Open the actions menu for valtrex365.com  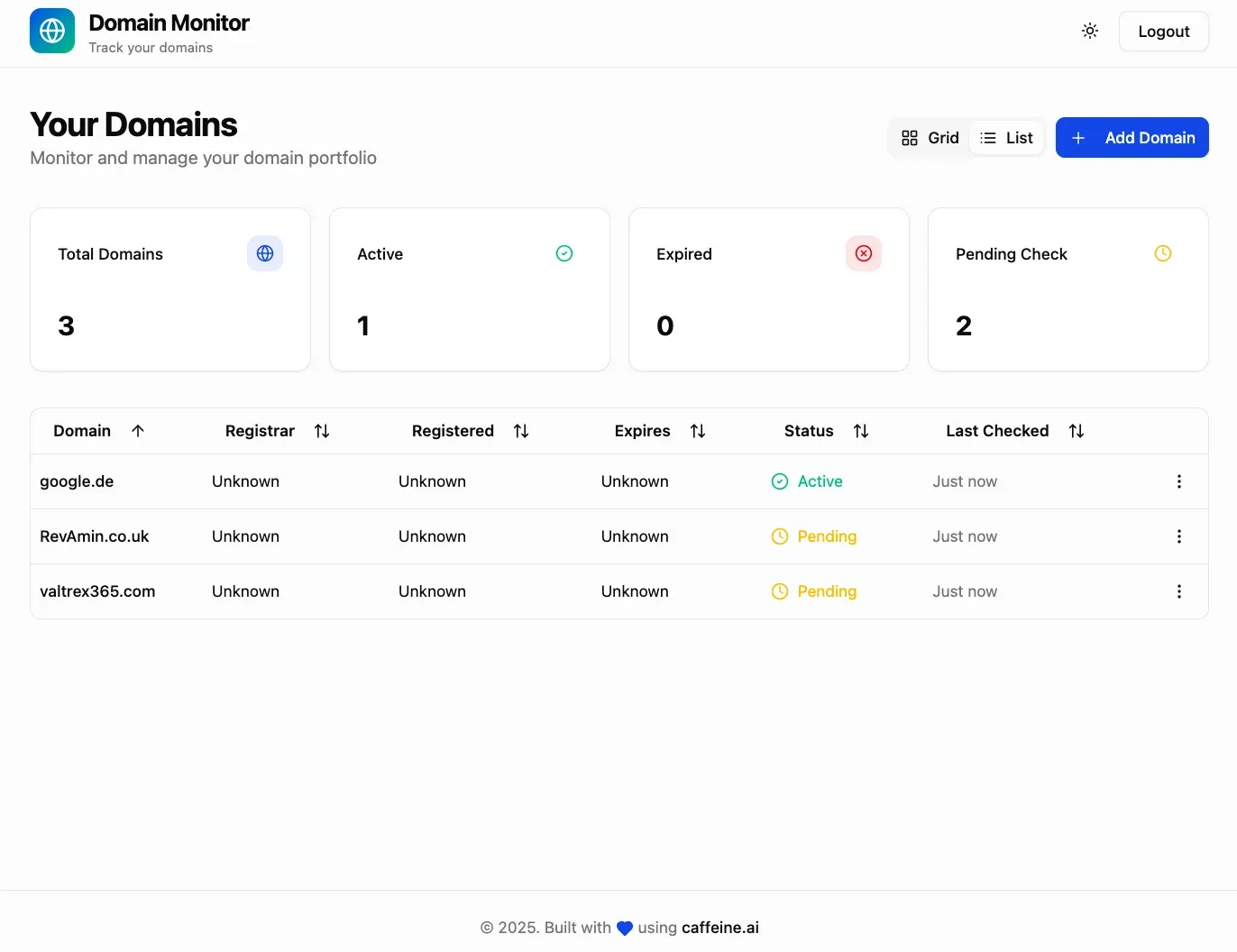[1178, 591]
